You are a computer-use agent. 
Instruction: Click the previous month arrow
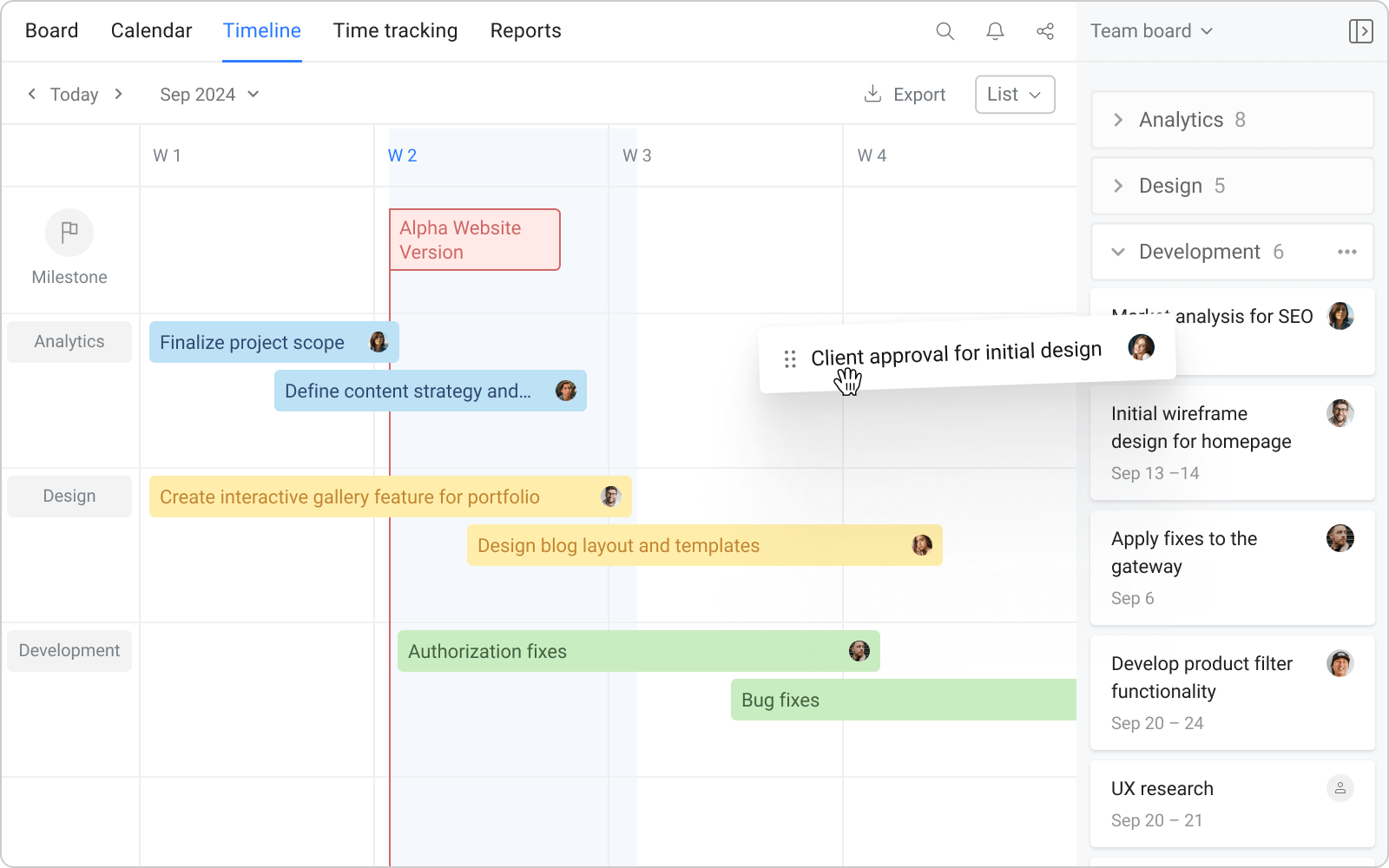[32, 94]
